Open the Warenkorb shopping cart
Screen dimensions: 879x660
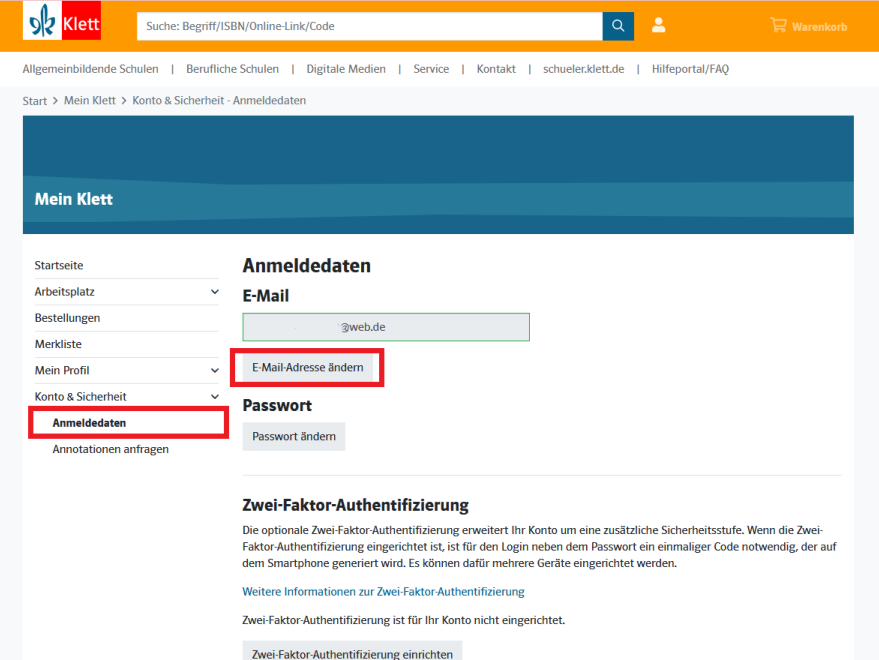click(x=808, y=26)
